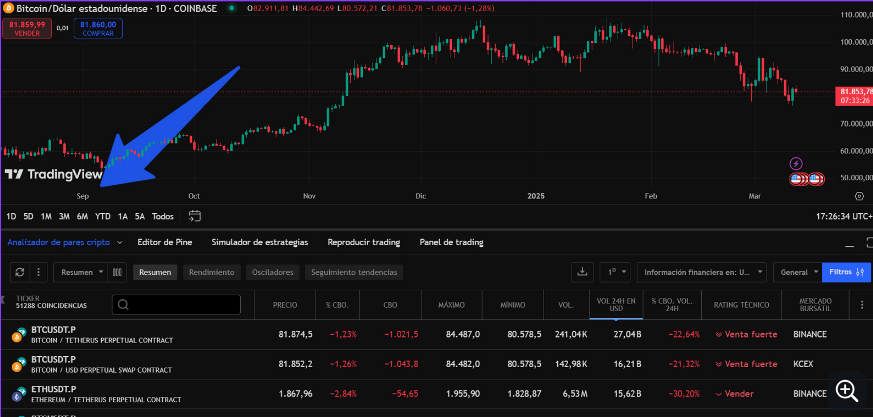Toggle the Rendimiento column view
Screen dimensions: 873x417
point(211,272)
